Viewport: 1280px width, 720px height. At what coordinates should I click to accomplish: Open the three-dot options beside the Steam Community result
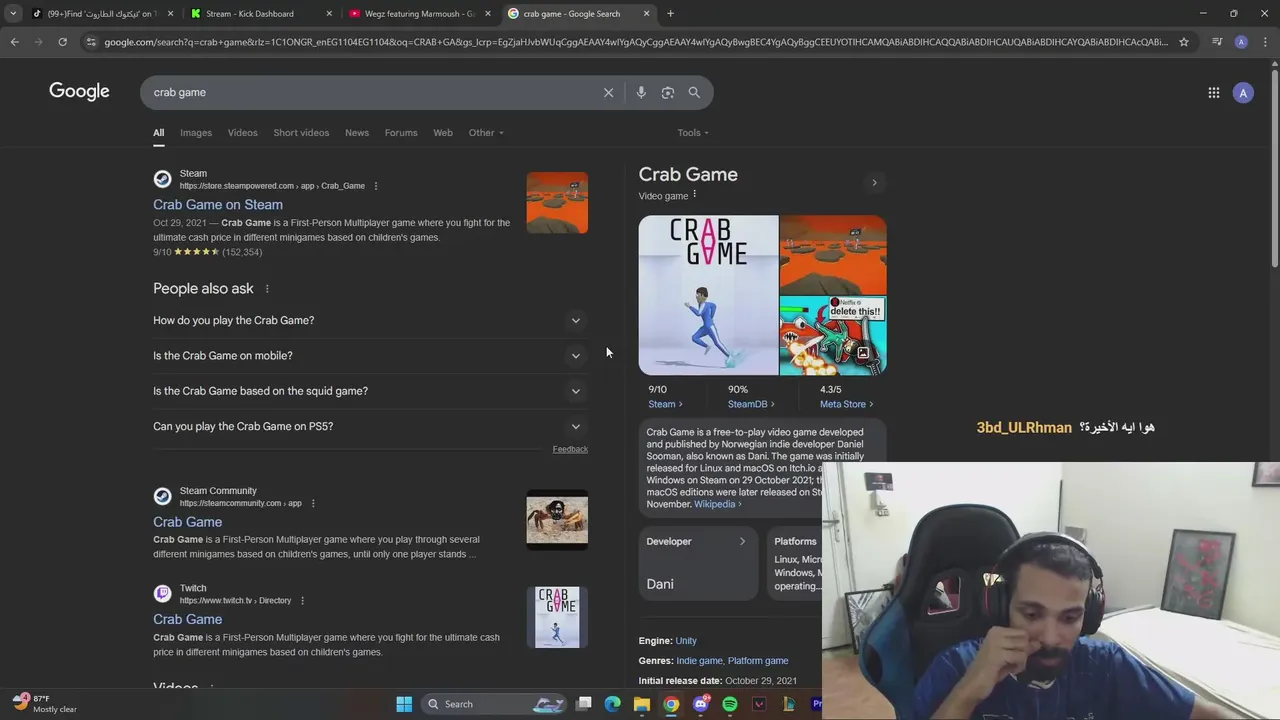tap(313, 503)
